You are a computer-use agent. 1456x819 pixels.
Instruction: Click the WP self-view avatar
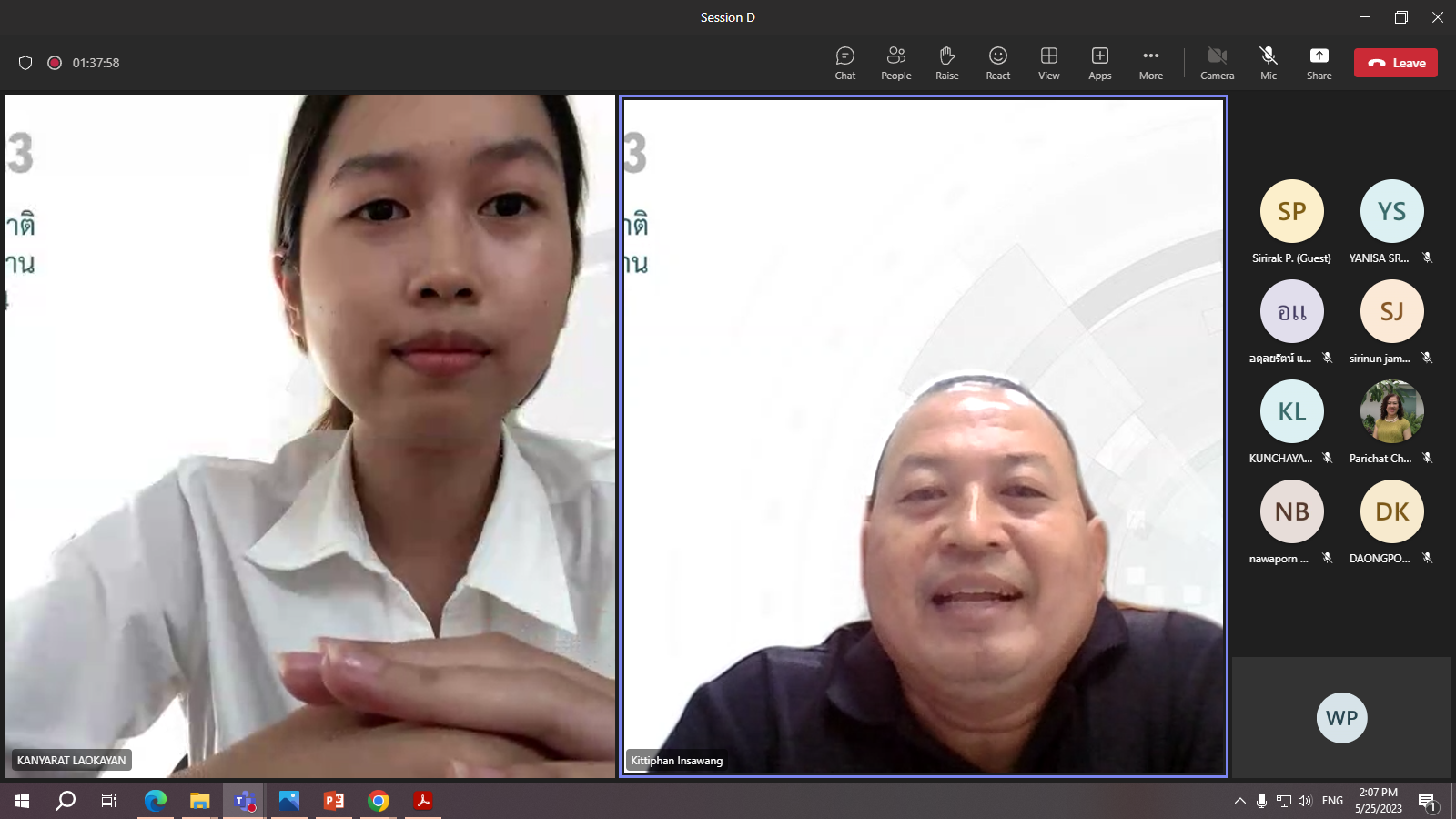1342,718
